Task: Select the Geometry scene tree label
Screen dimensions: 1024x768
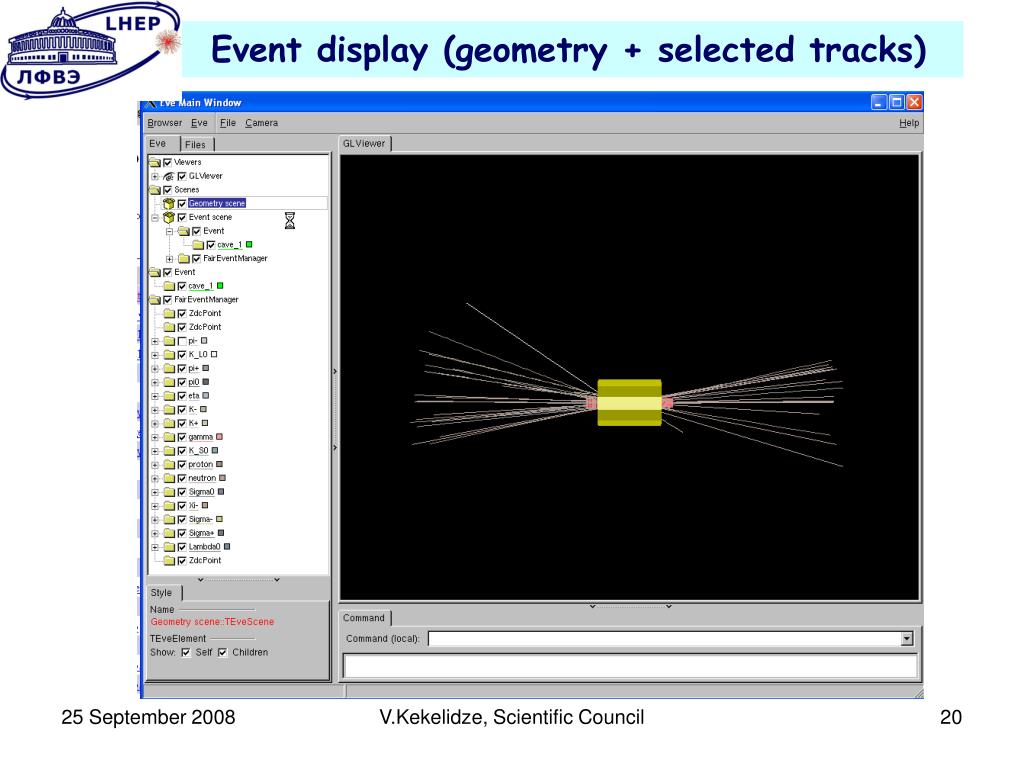Action: pyautogui.click(x=217, y=204)
